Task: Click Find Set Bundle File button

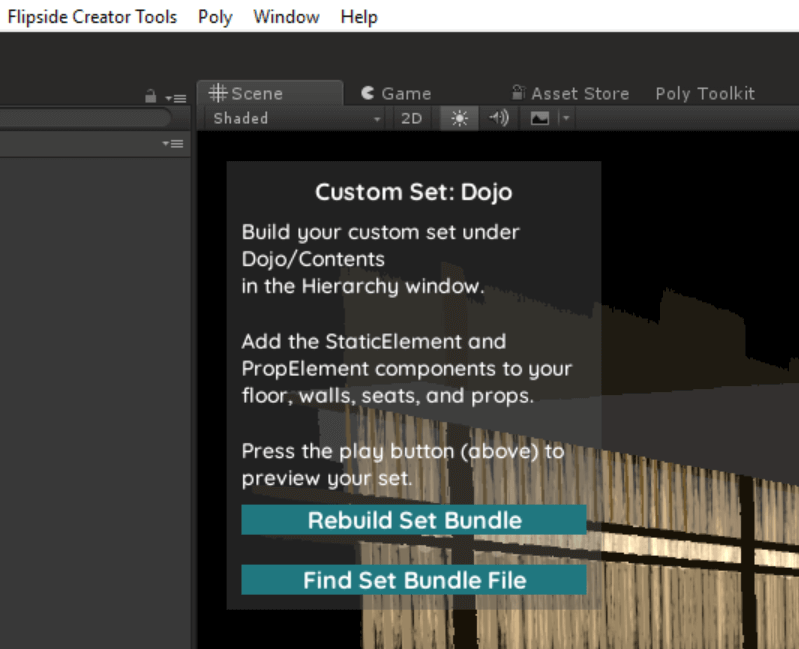Action: tap(414, 580)
